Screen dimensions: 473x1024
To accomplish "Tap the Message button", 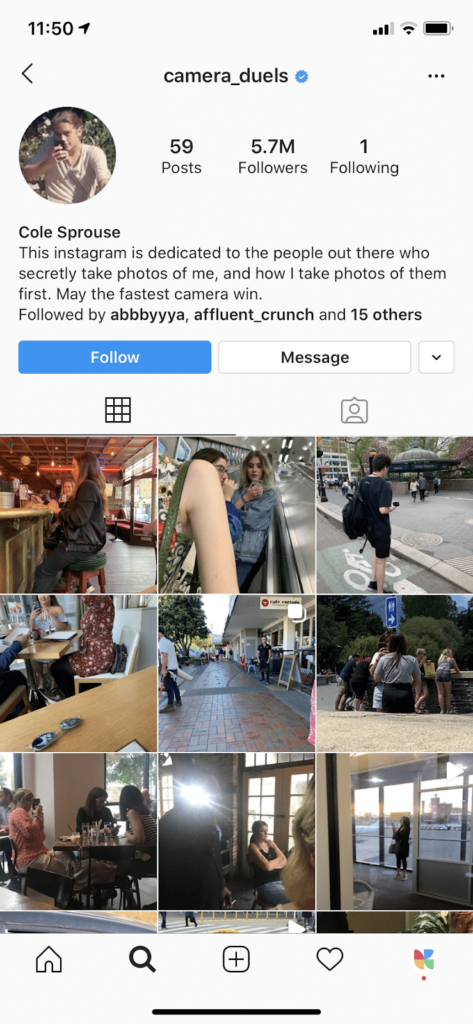I will [315, 357].
